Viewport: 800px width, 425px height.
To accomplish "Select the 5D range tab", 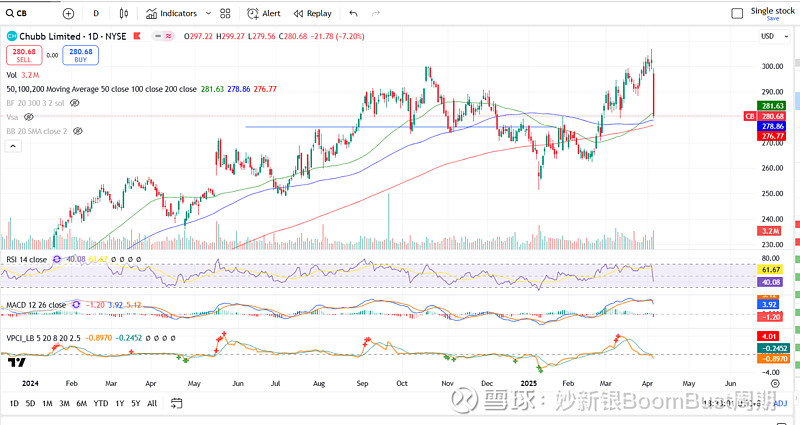I will (31, 404).
